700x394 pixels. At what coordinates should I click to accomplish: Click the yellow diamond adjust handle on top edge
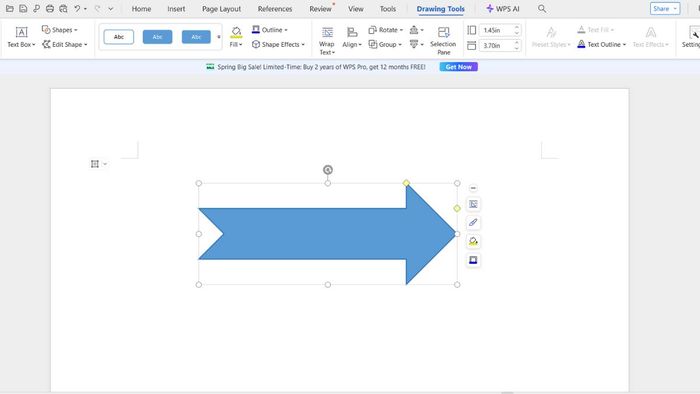tap(406, 183)
